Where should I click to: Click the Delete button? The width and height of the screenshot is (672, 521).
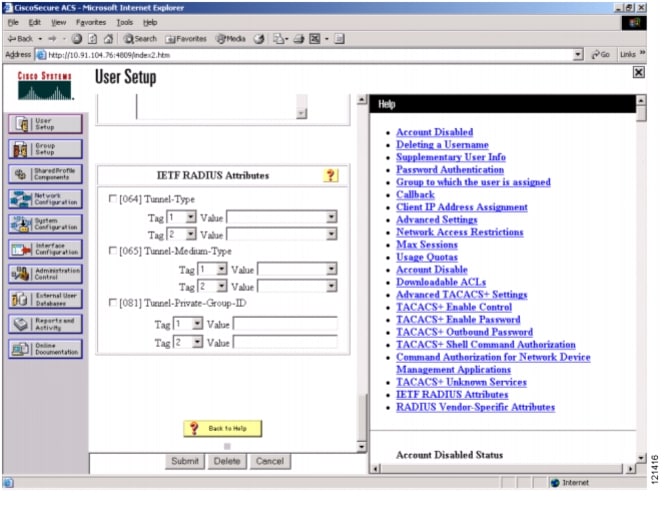[x=227, y=461]
